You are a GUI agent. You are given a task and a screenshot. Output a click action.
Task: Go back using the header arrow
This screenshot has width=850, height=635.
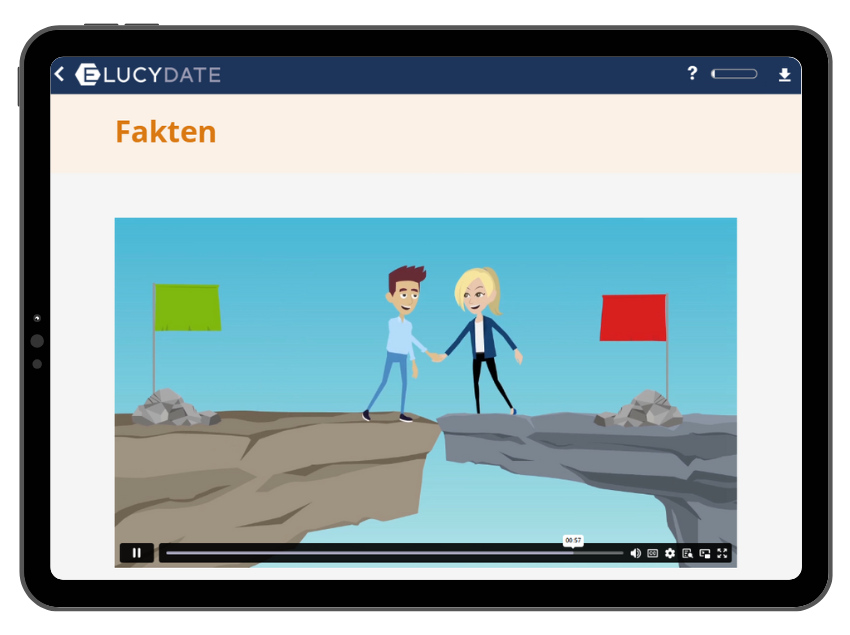[x=60, y=74]
